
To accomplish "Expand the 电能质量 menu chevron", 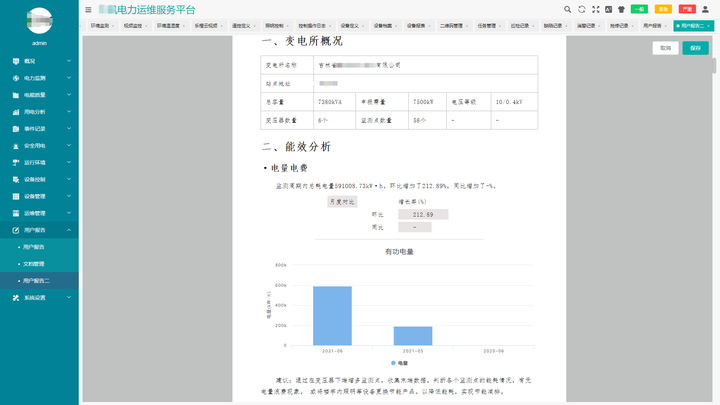I will point(69,95).
